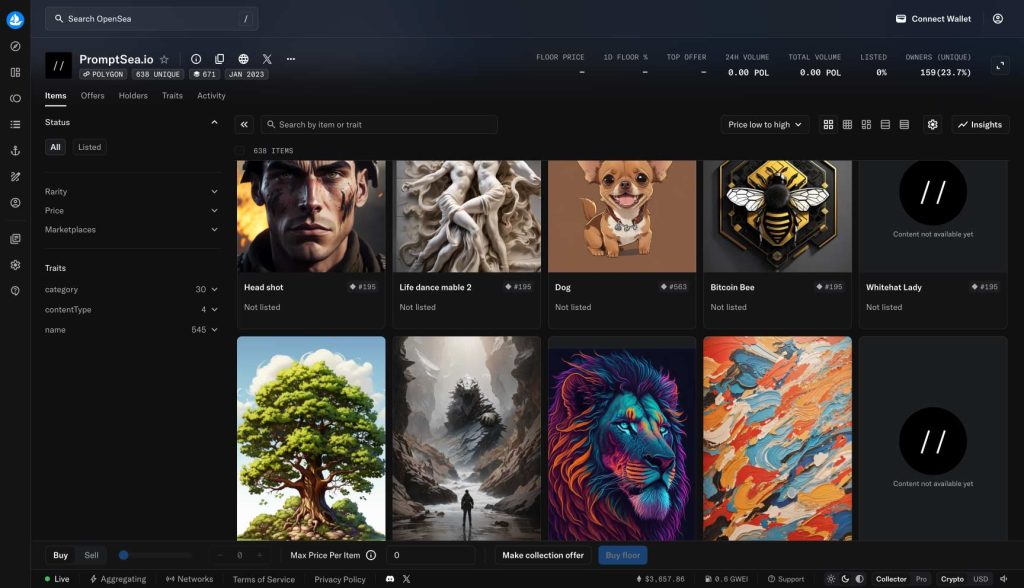This screenshot has height=588, width=1024.
Task: Switch to the compact grid view icon
Action: [x=847, y=125]
